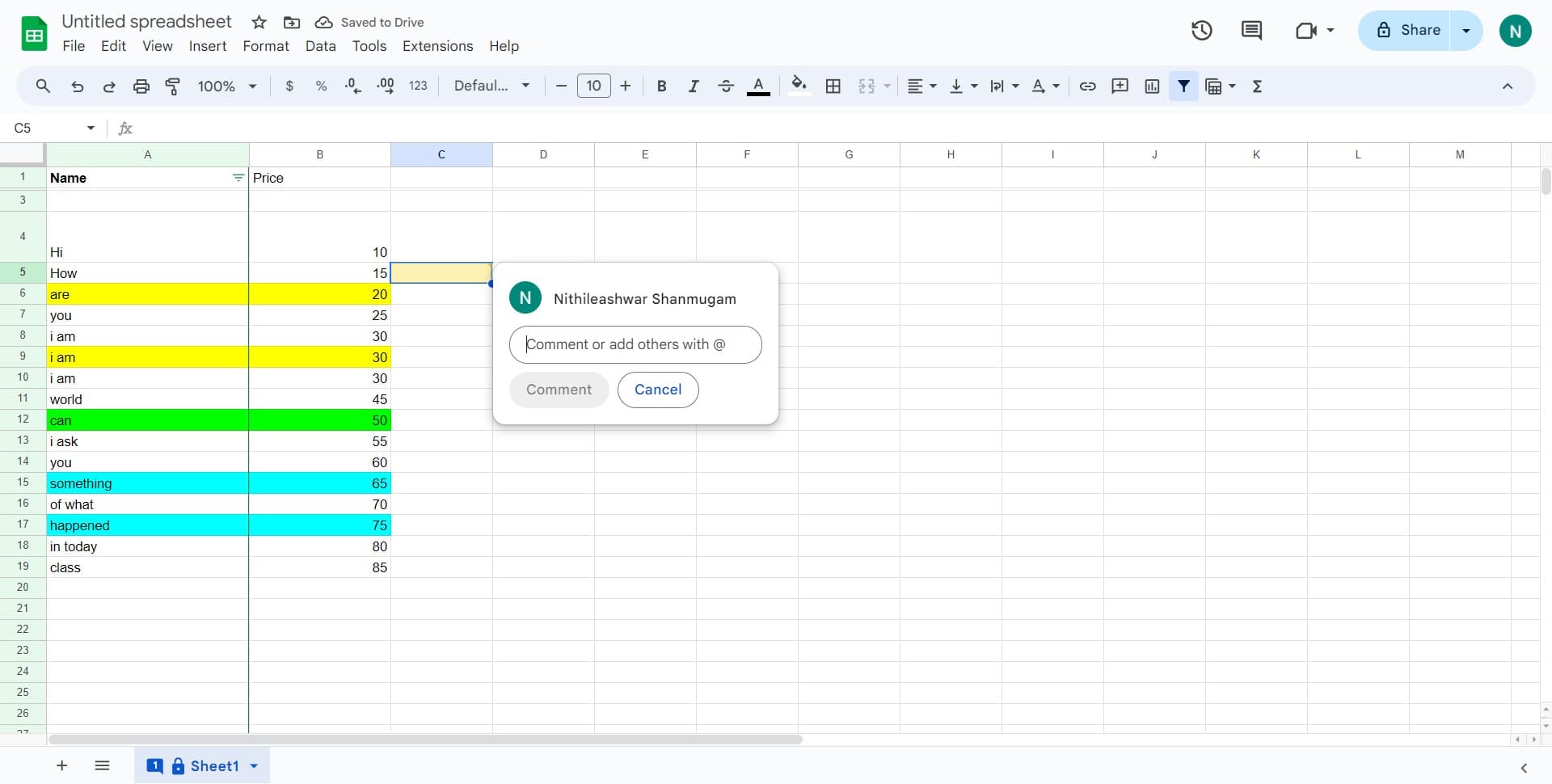The width and height of the screenshot is (1552, 784).
Task: Open all comments icon in header
Action: (x=1251, y=31)
